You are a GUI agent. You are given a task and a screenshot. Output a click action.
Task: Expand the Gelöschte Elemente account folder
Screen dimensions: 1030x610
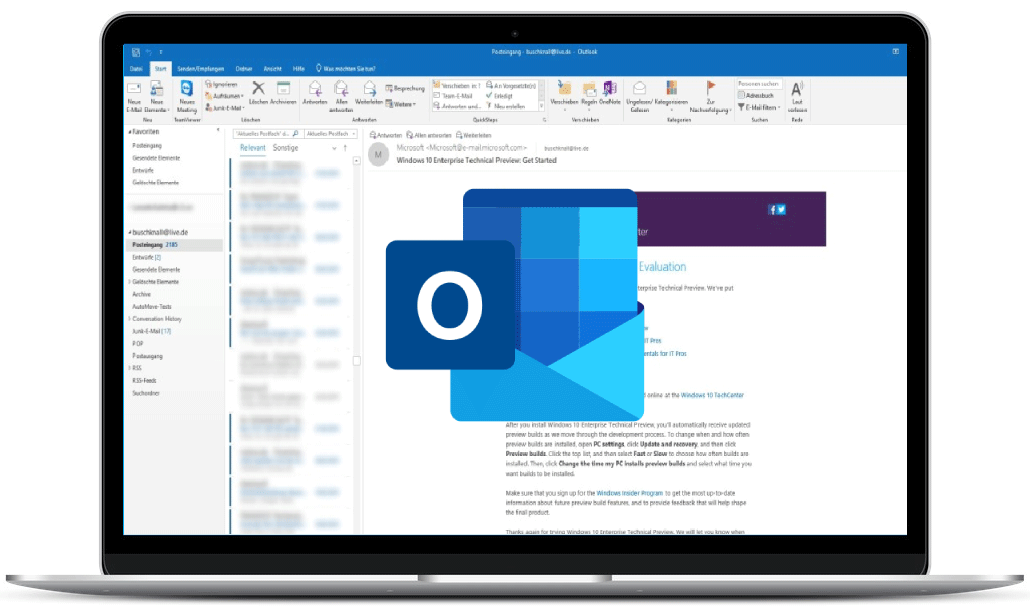tap(129, 282)
